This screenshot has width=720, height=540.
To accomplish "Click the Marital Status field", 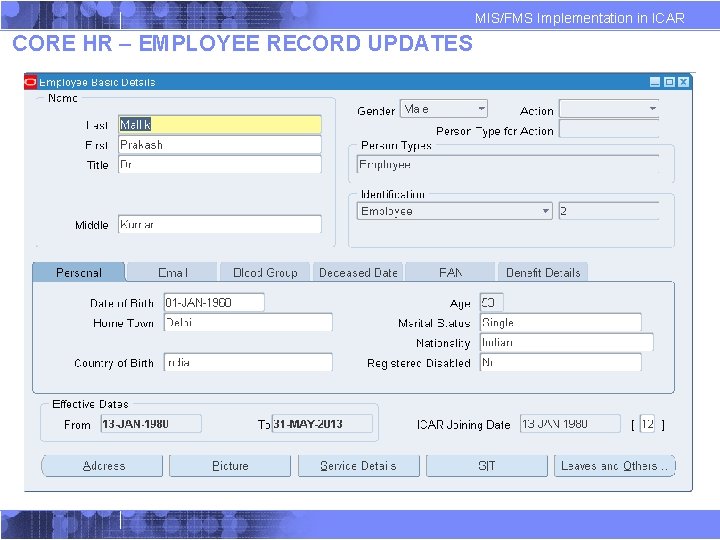I will (x=561, y=322).
